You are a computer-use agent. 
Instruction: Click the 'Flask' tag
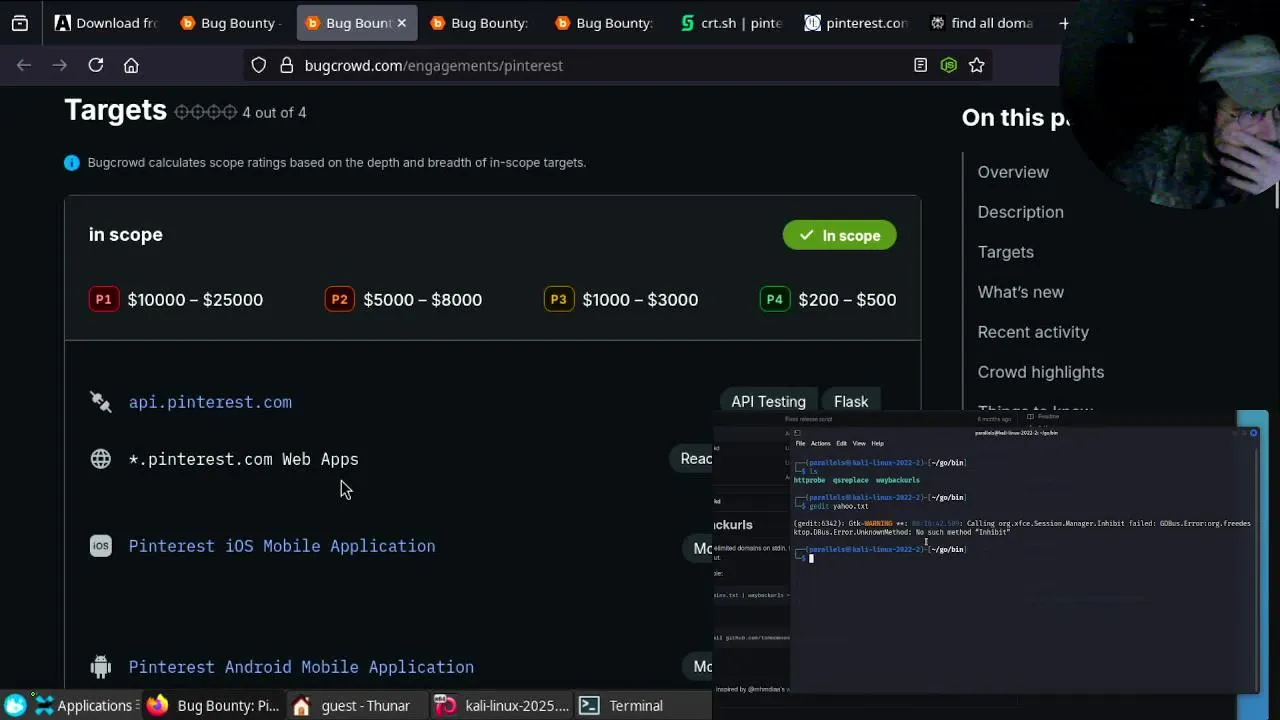[x=851, y=401]
